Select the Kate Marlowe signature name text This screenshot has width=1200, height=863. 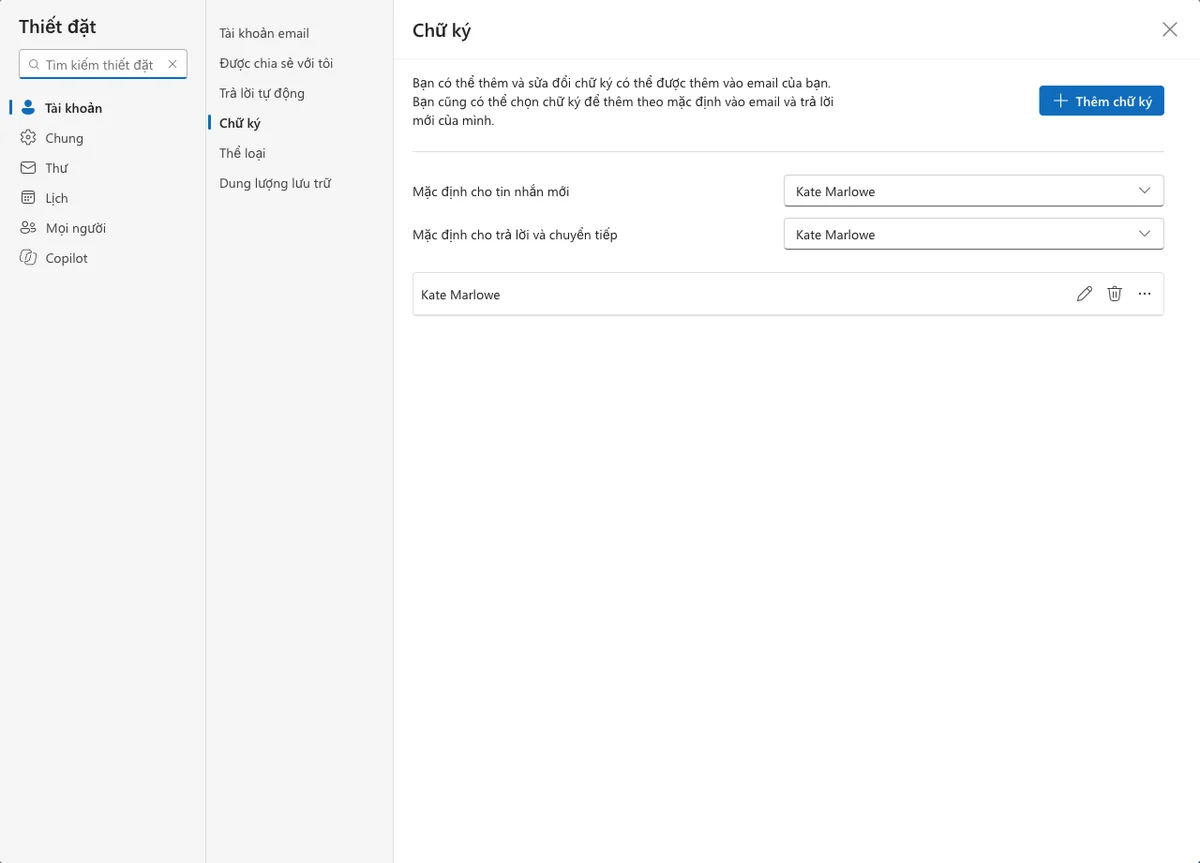coord(460,295)
